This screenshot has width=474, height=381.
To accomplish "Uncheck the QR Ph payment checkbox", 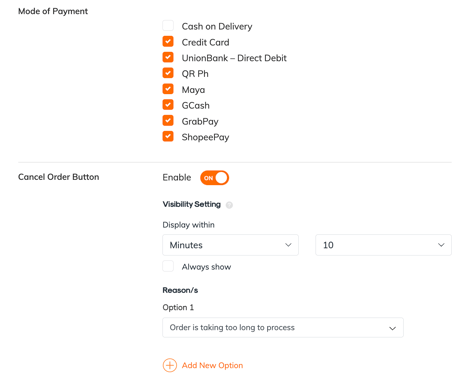I will point(168,73).
